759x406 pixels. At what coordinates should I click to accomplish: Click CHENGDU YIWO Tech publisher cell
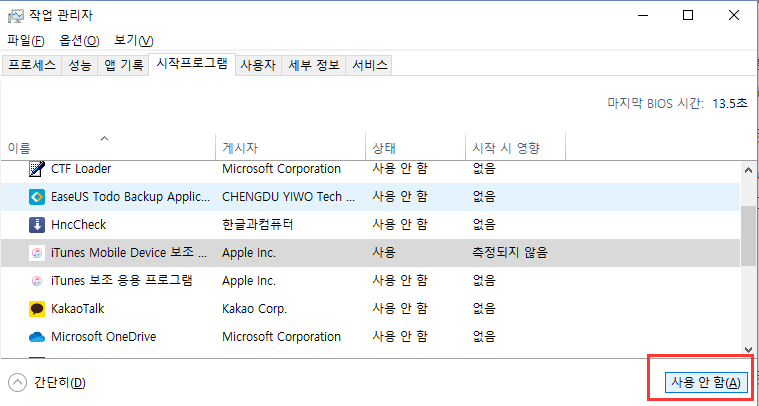(x=288, y=197)
